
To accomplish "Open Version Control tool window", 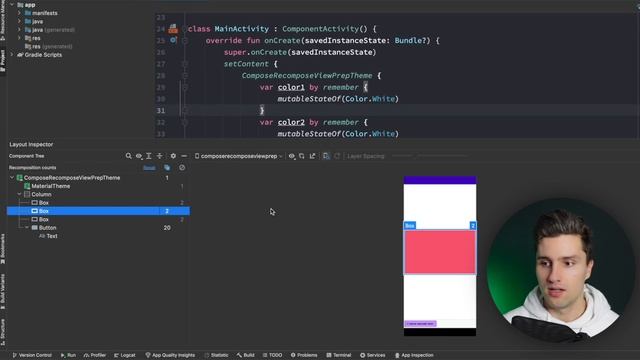I will point(32,355).
